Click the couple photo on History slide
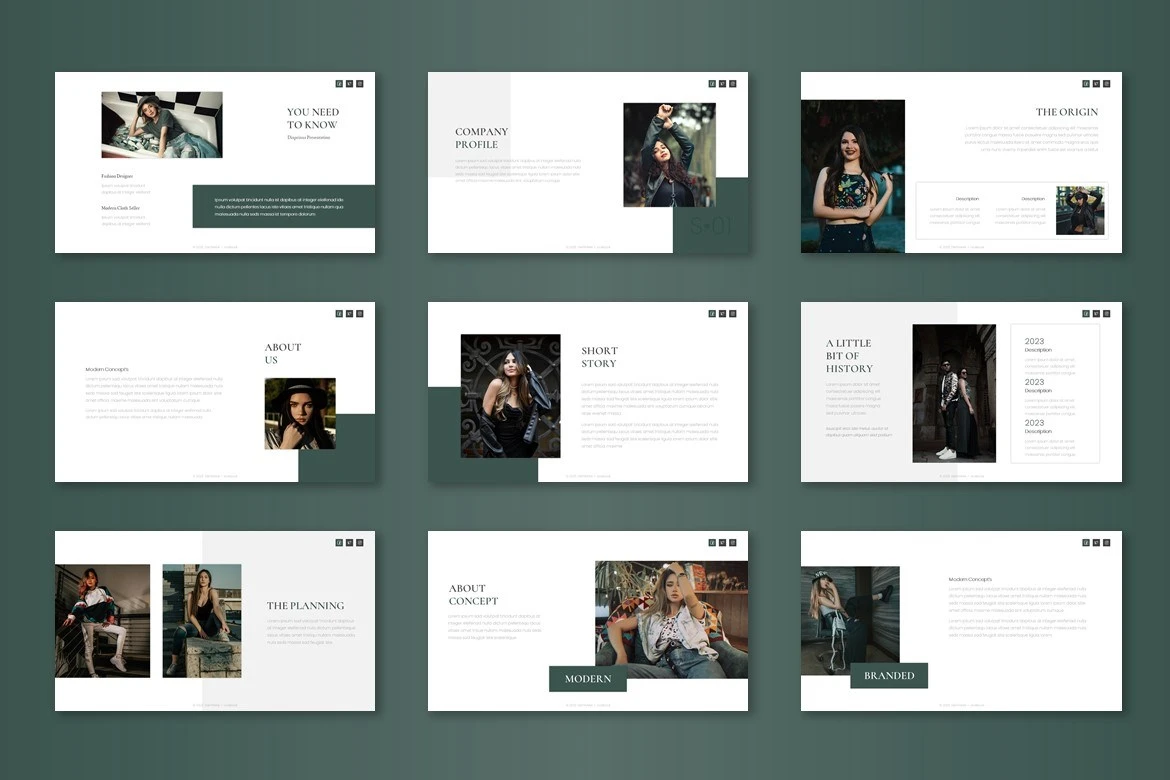This screenshot has height=780, width=1170. pos(954,393)
